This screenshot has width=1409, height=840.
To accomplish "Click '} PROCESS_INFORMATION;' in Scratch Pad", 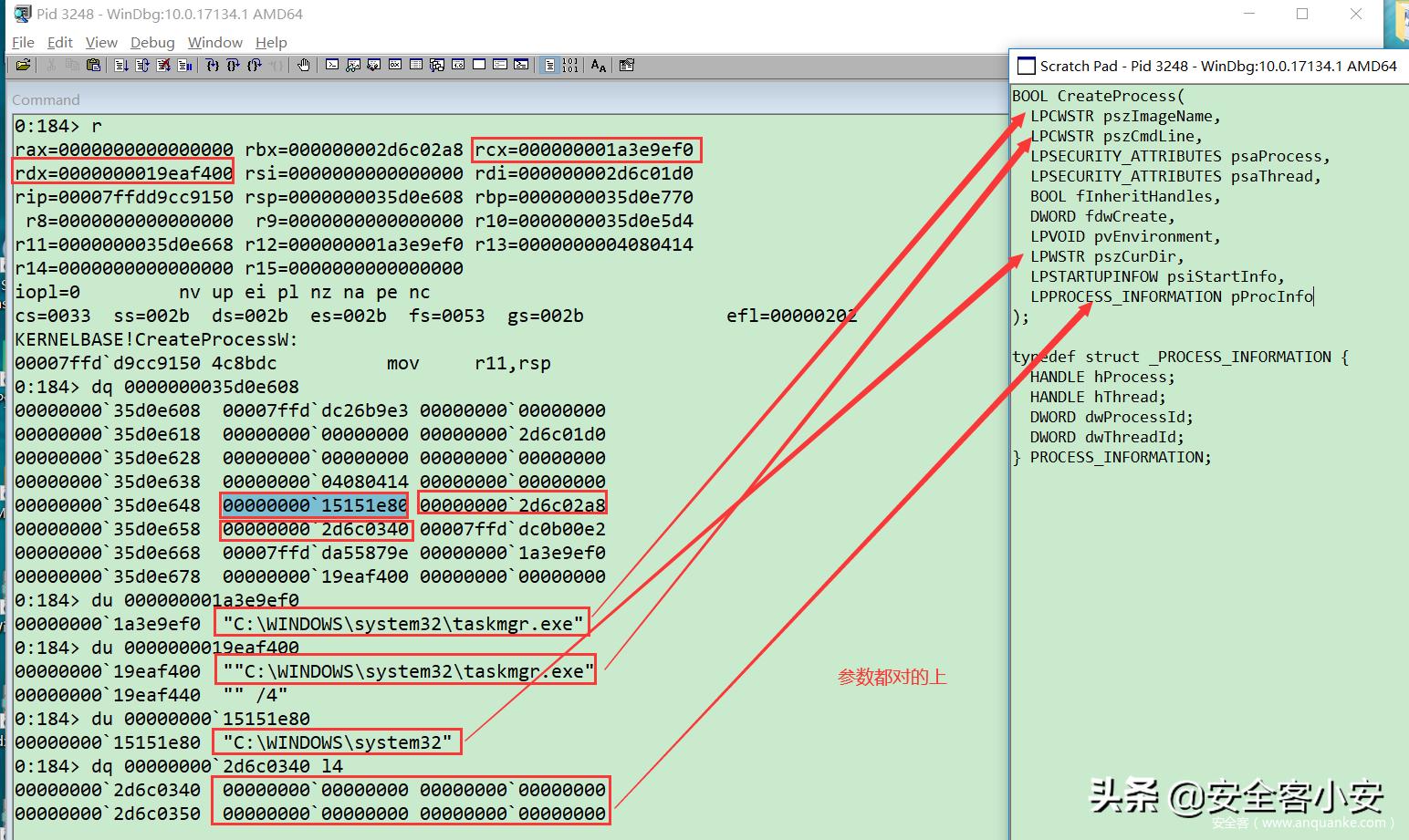I will [x=1112, y=457].
